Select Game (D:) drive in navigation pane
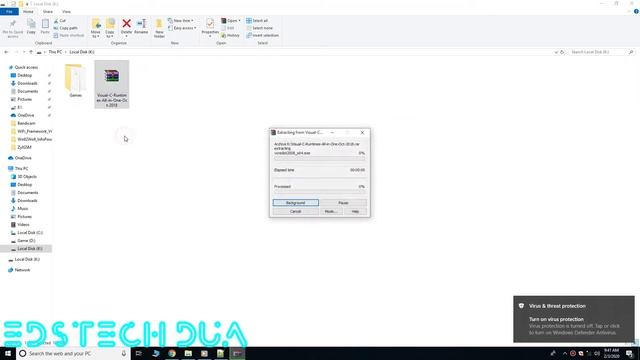This screenshot has width=640, height=360. (x=26, y=240)
